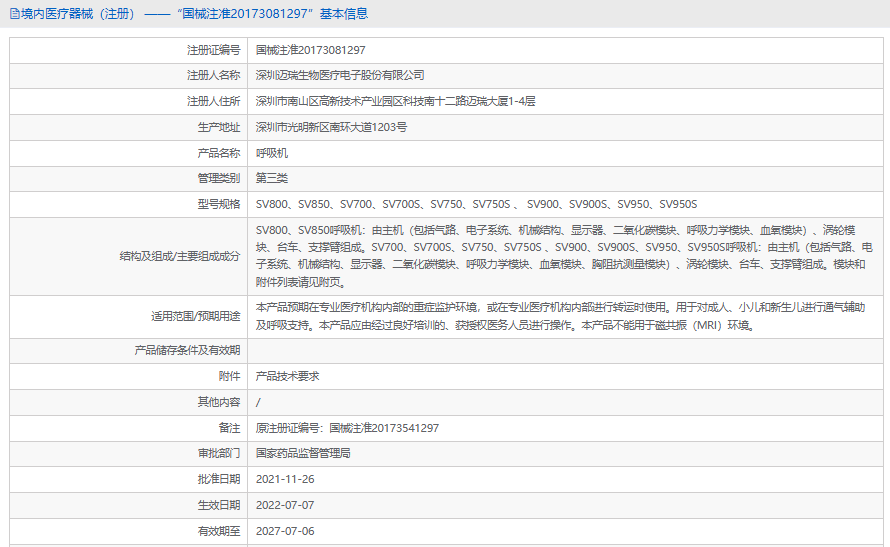Select the slash value in 其他内容 row
This screenshot has width=890, height=547.
coord(258,403)
